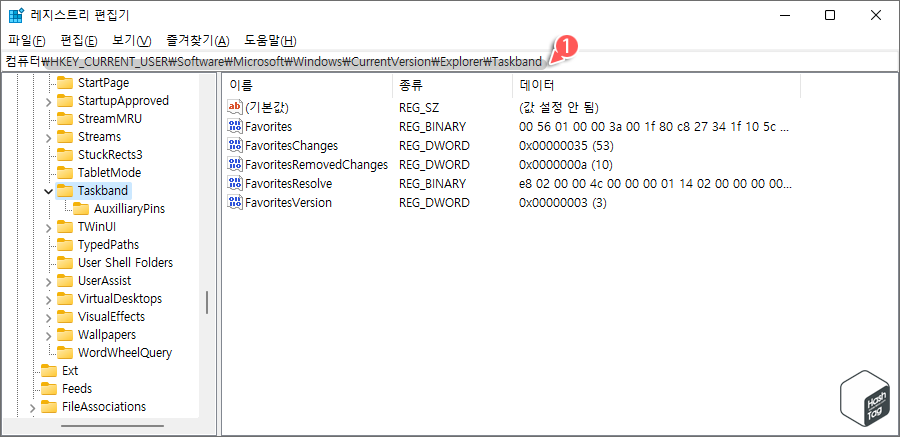Image resolution: width=900 pixels, height=437 pixels.
Task: Click the ab string icon of the (기본값) value
Action: pos(235,107)
